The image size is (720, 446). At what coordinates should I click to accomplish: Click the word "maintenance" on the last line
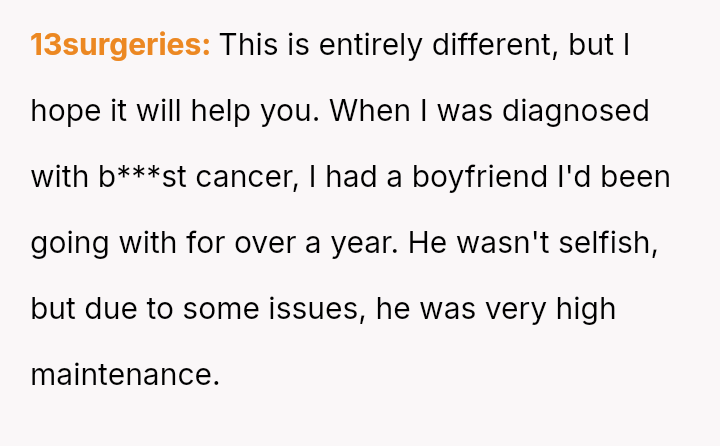tap(124, 375)
